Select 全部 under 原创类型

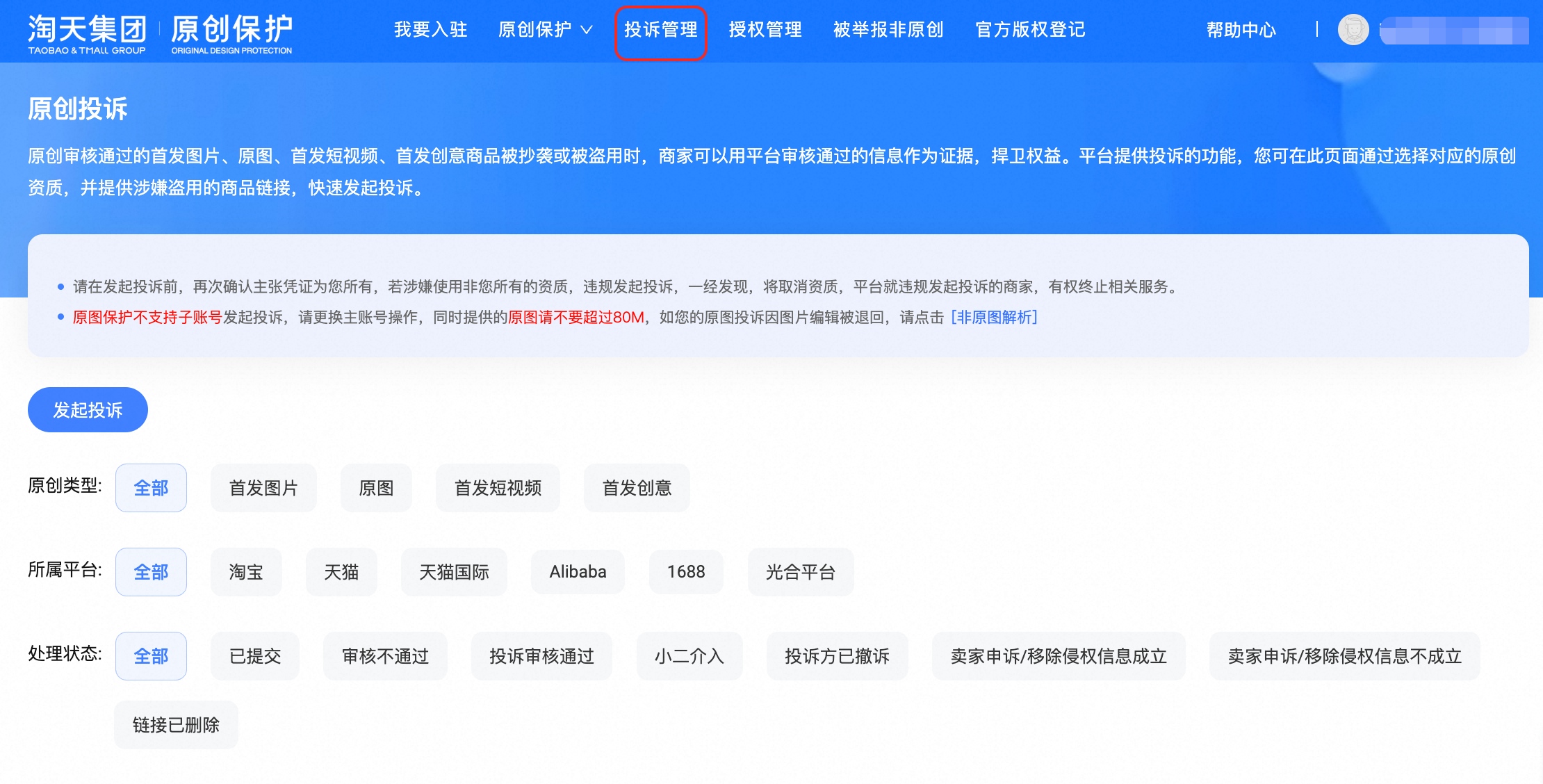click(151, 488)
